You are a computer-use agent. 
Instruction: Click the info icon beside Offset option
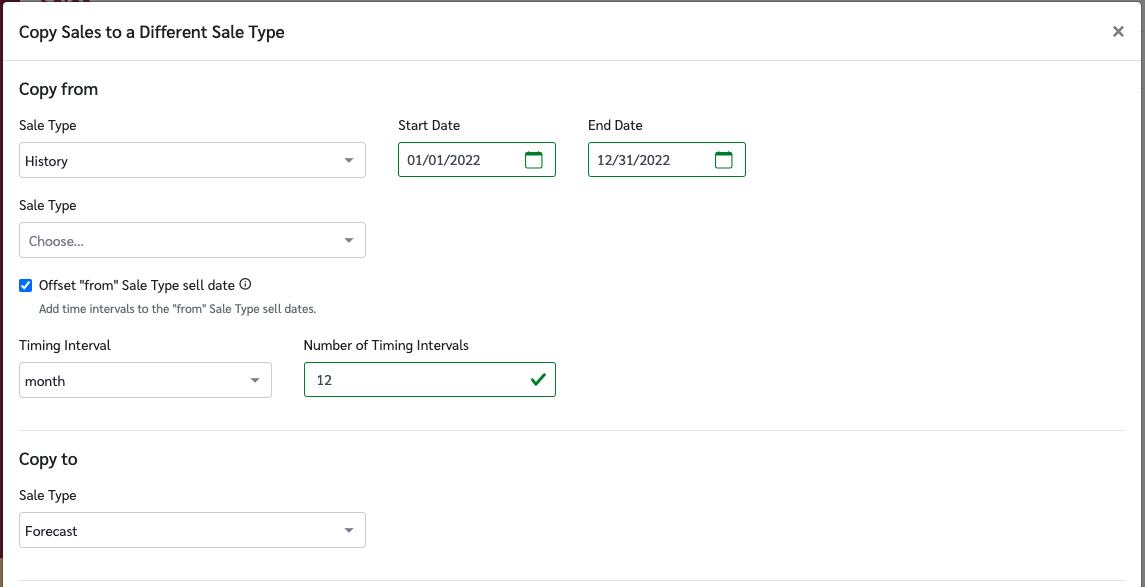click(x=245, y=284)
